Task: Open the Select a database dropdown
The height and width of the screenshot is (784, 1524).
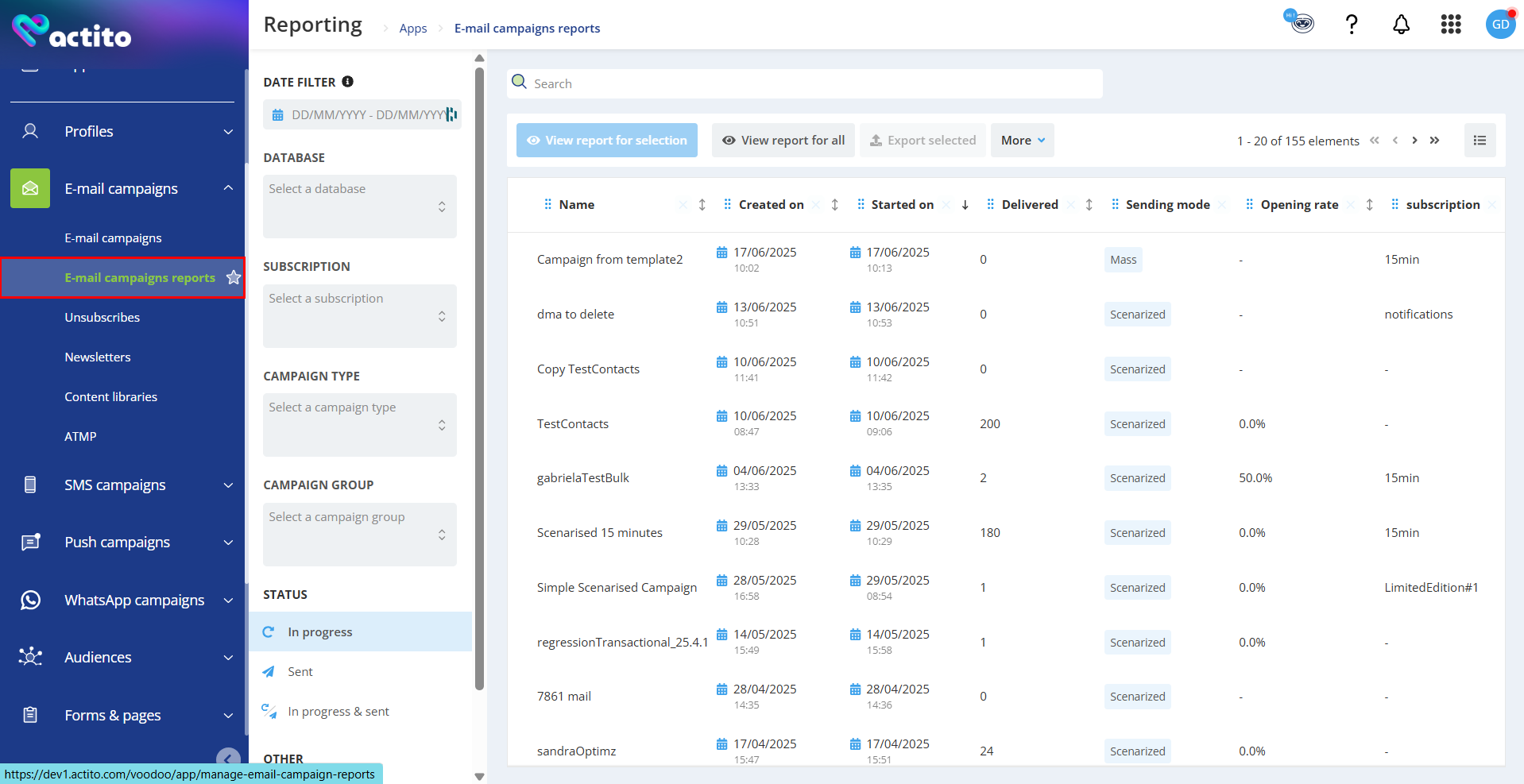Action: coord(360,207)
